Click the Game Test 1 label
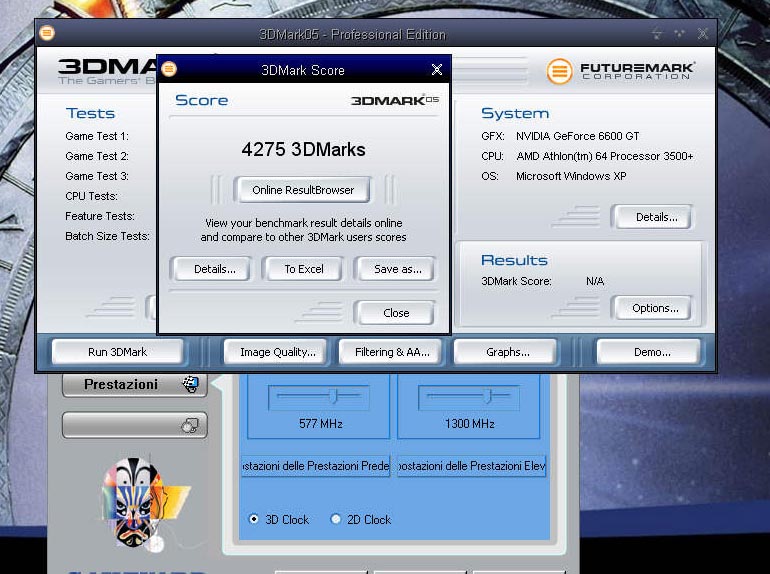Viewport: 770px width, 574px height. pyautogui.click(x=97, y=136)
